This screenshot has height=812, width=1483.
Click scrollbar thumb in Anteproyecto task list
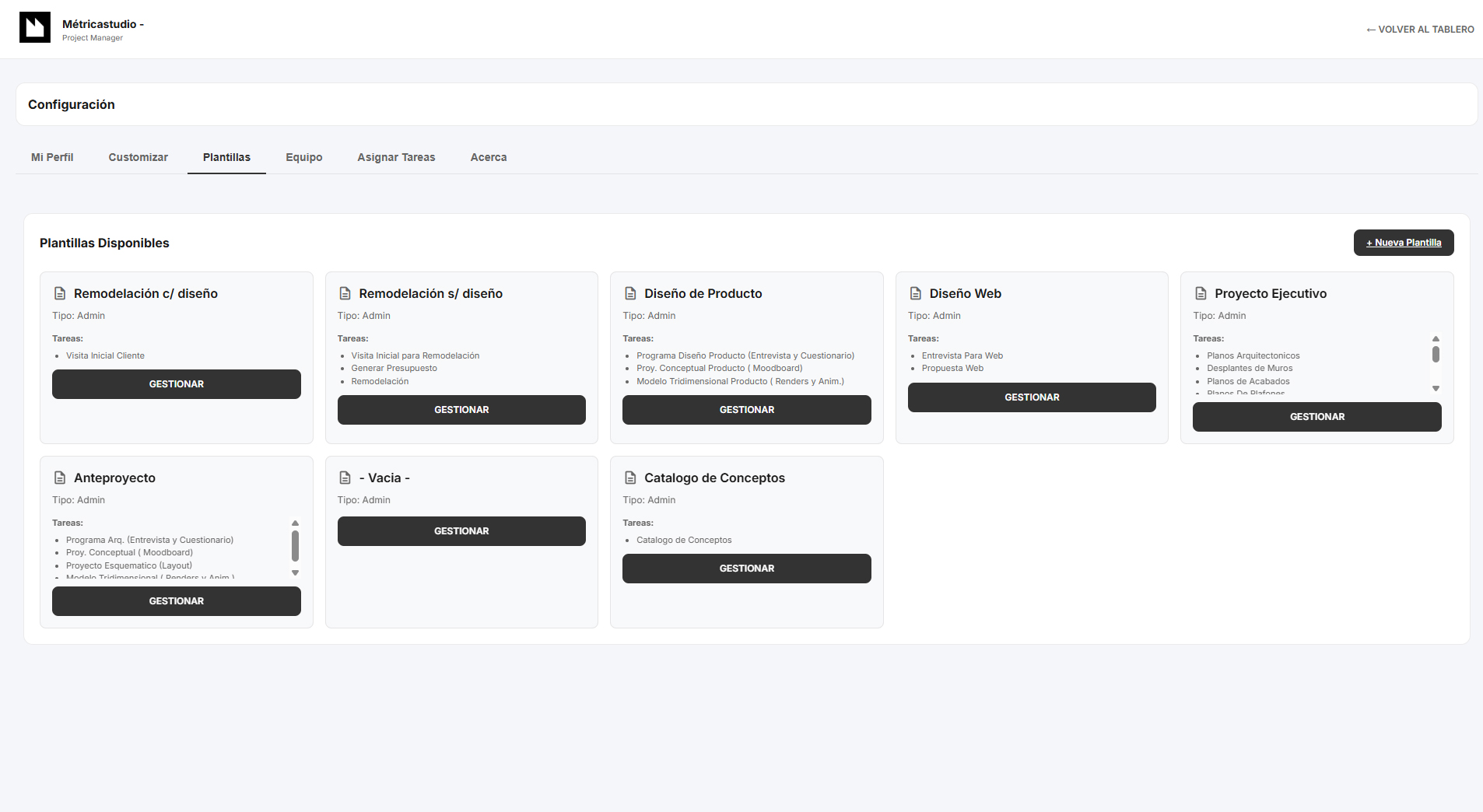tap(295, 545)
